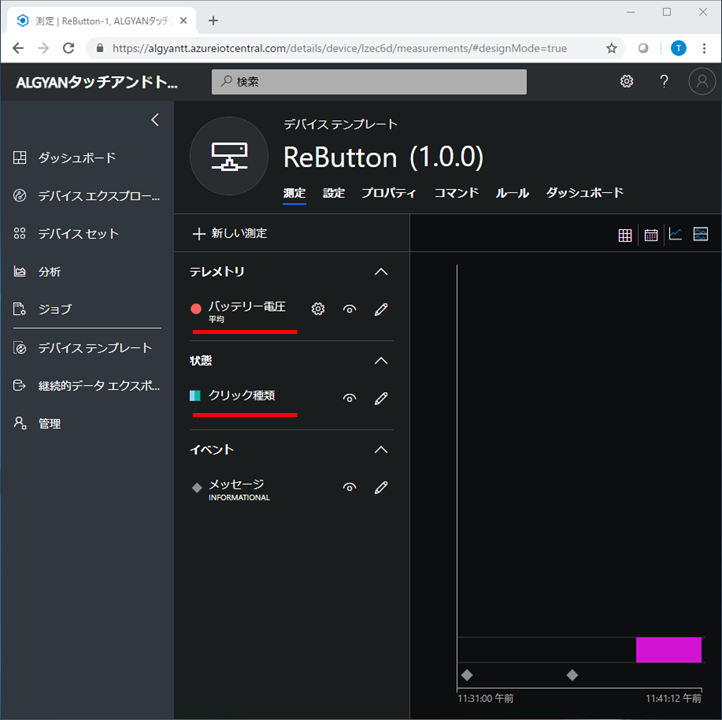Click the デバイス テンプレート breadcrumb above ReButton
This screenshot has width=722, height=720.
tap(341, 124)
